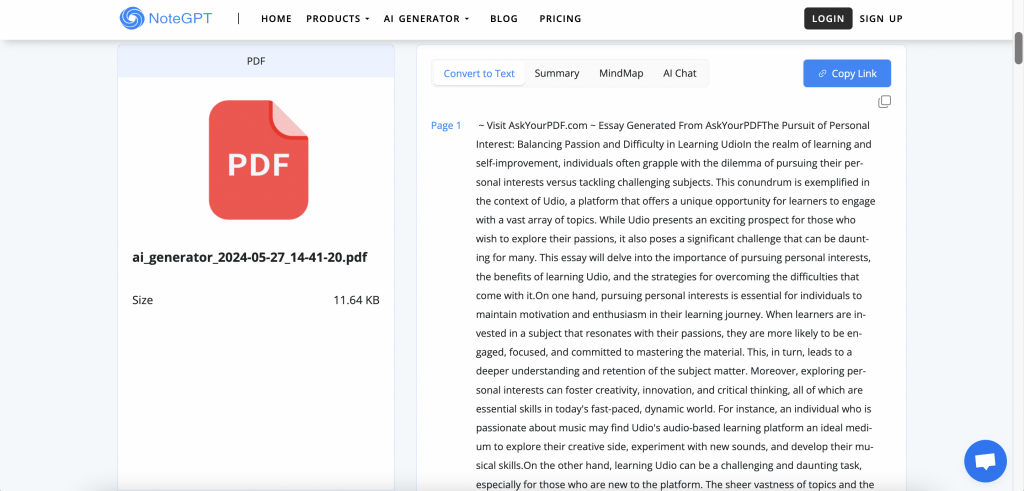
Task: Click the copy text icon above Page 1
Action: point(884,102)
